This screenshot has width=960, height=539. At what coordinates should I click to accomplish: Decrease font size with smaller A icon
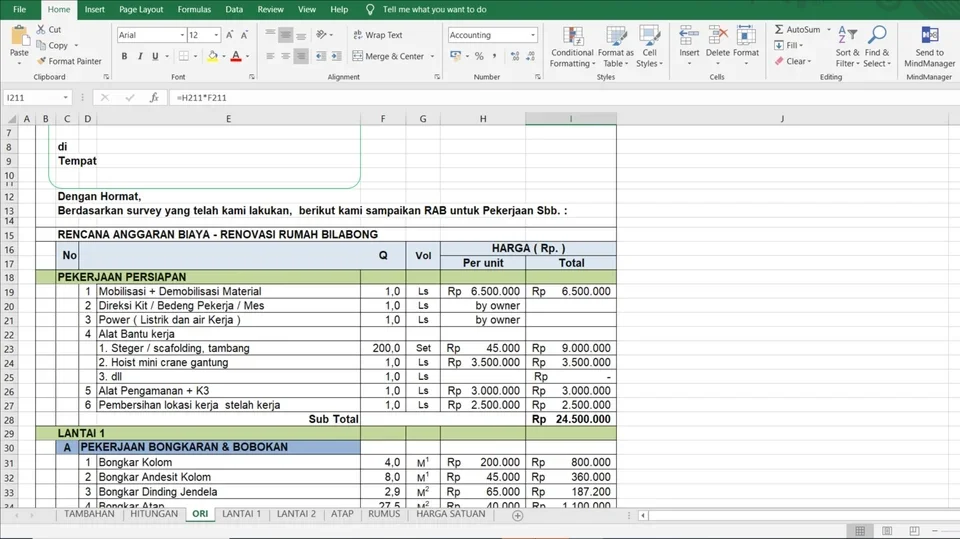(244, 35)
